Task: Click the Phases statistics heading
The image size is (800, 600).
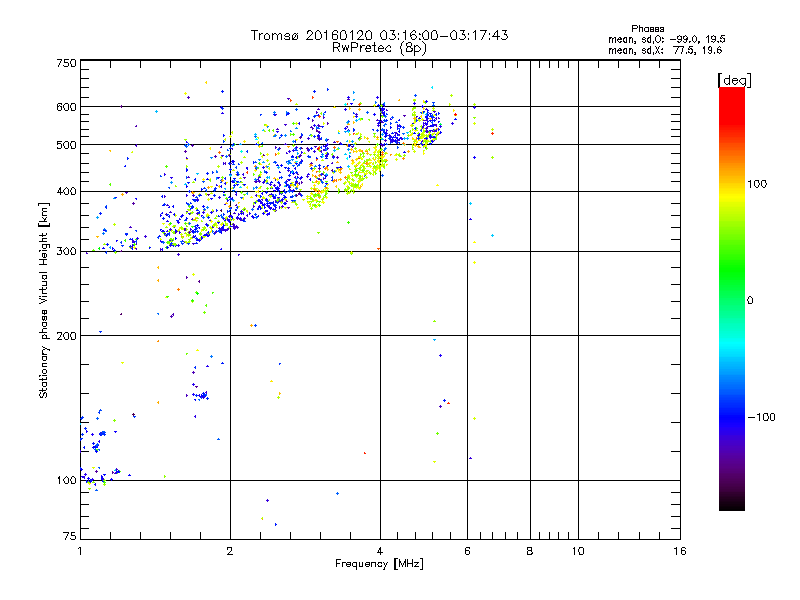Action: point(647,28)
